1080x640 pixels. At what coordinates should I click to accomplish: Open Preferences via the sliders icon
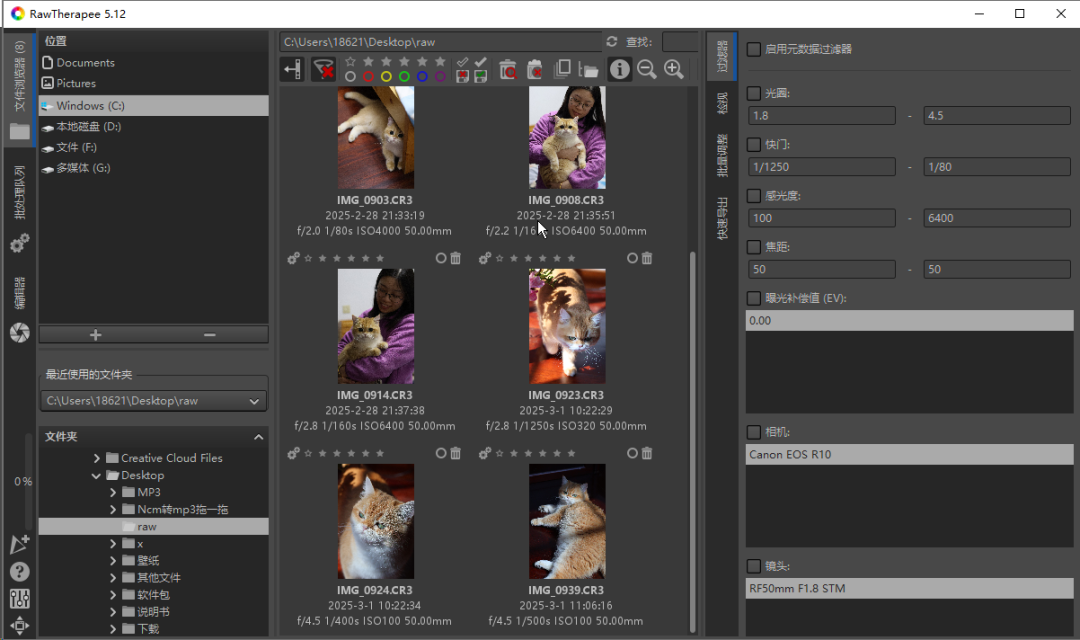pyautogui.click(x=19, y=599)
